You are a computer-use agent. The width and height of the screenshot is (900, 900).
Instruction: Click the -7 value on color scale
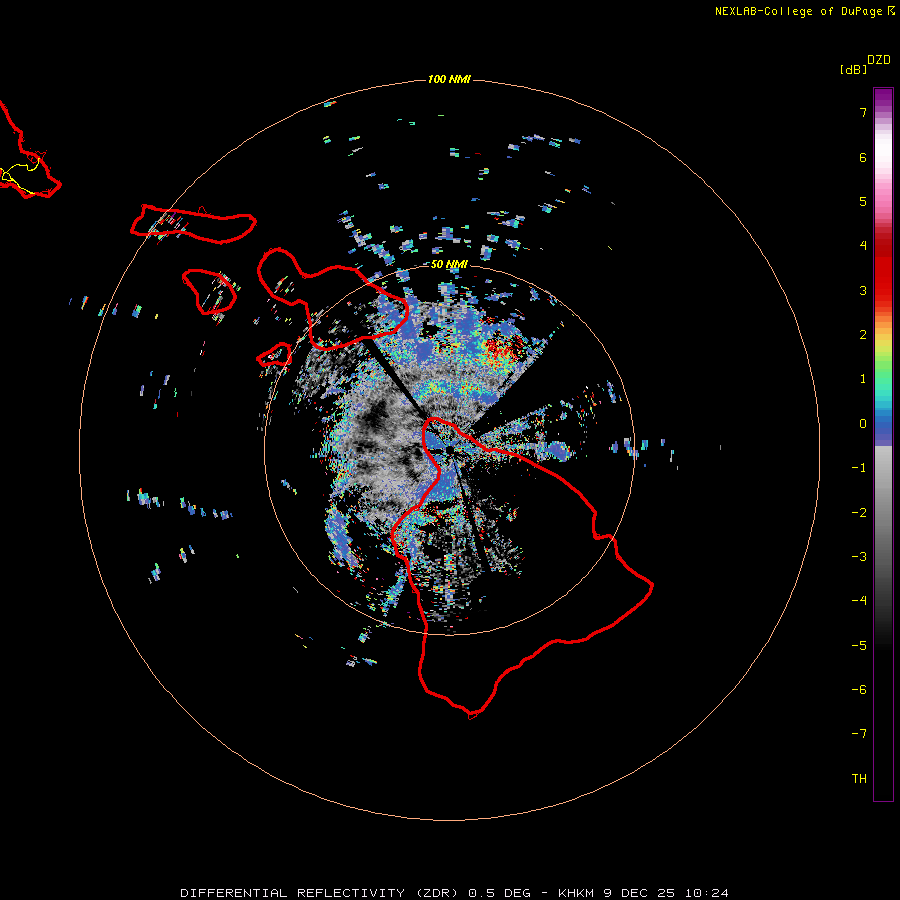(x=859, y=734)
